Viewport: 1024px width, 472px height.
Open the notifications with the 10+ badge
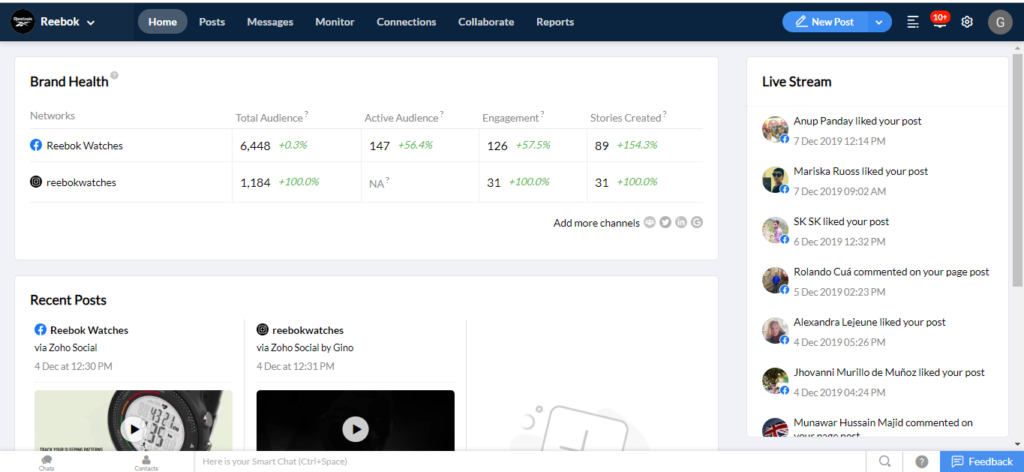[938, 22]
